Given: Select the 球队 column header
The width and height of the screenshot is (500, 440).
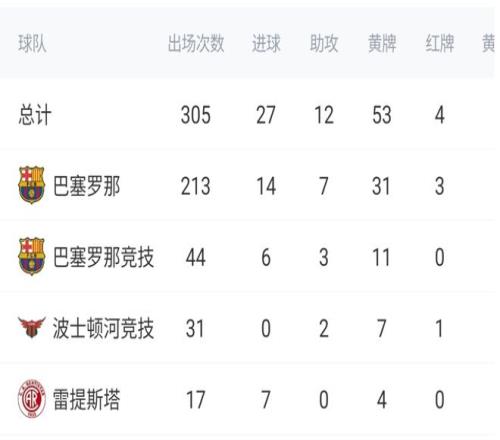Looking at the screenshot, I should coord(32,43).
